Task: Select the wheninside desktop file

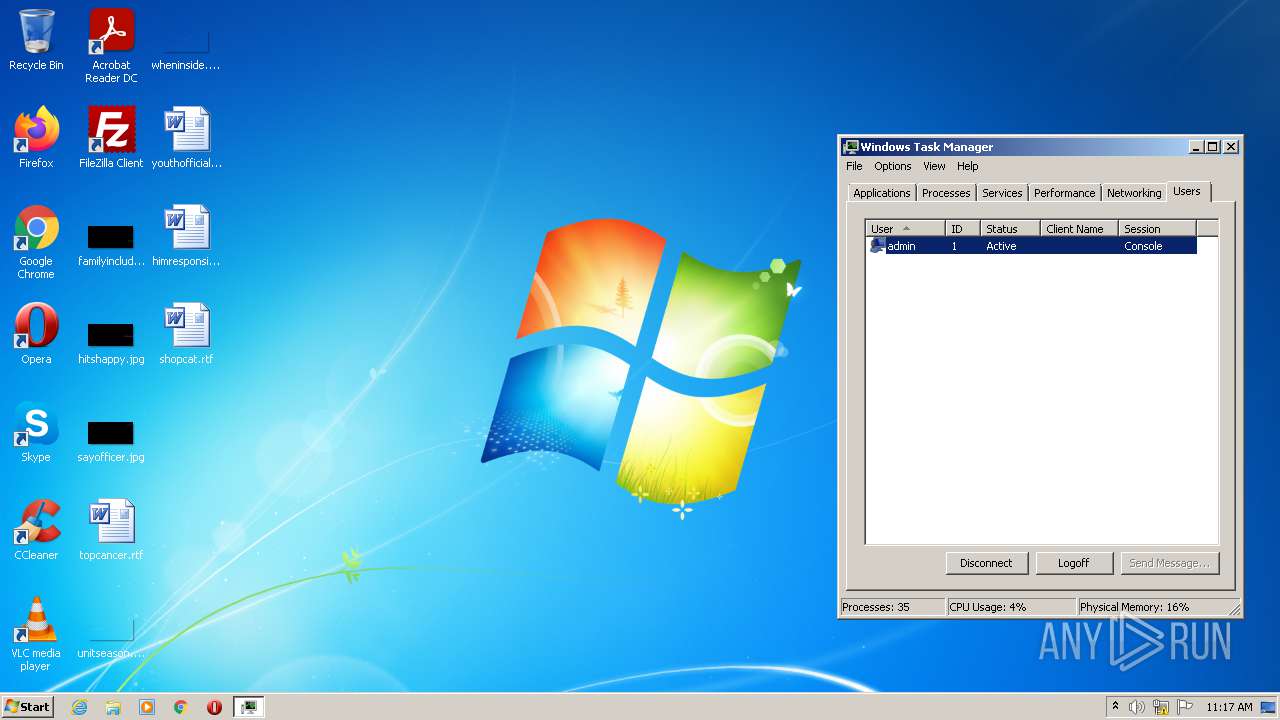Action: click(186, 45)
